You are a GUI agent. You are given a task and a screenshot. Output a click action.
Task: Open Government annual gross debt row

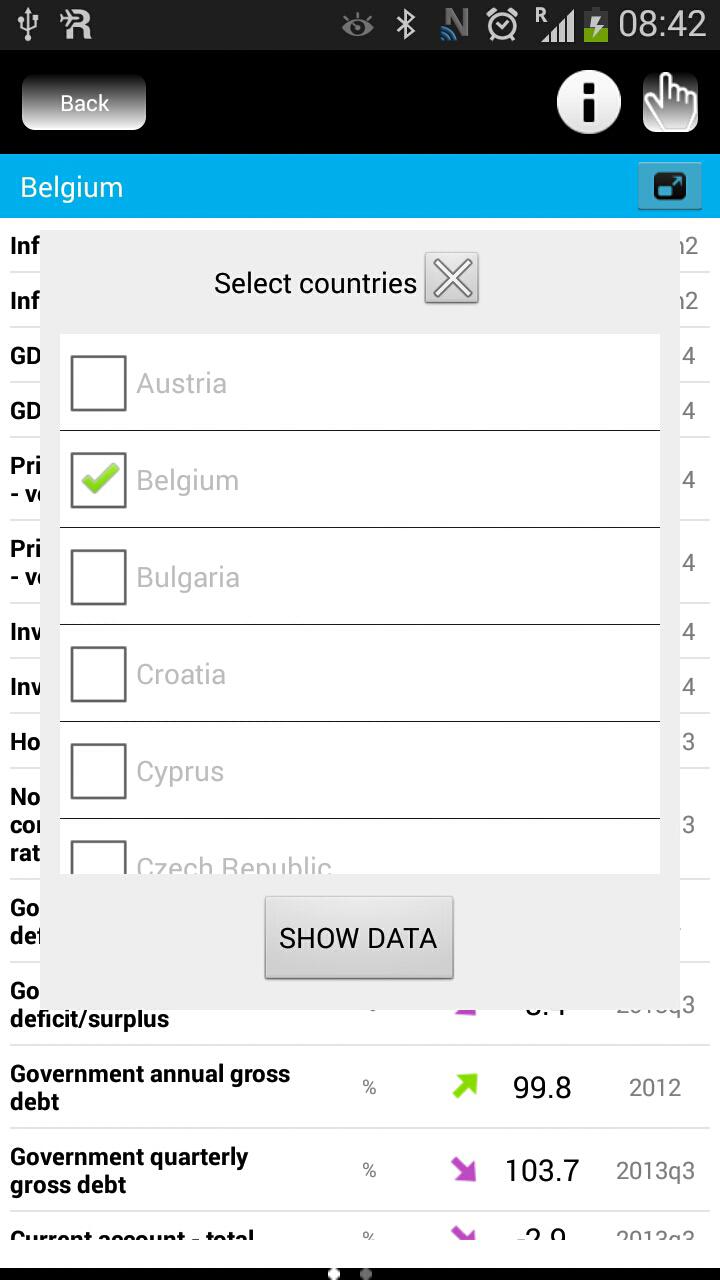click(x=360, y=1087)
